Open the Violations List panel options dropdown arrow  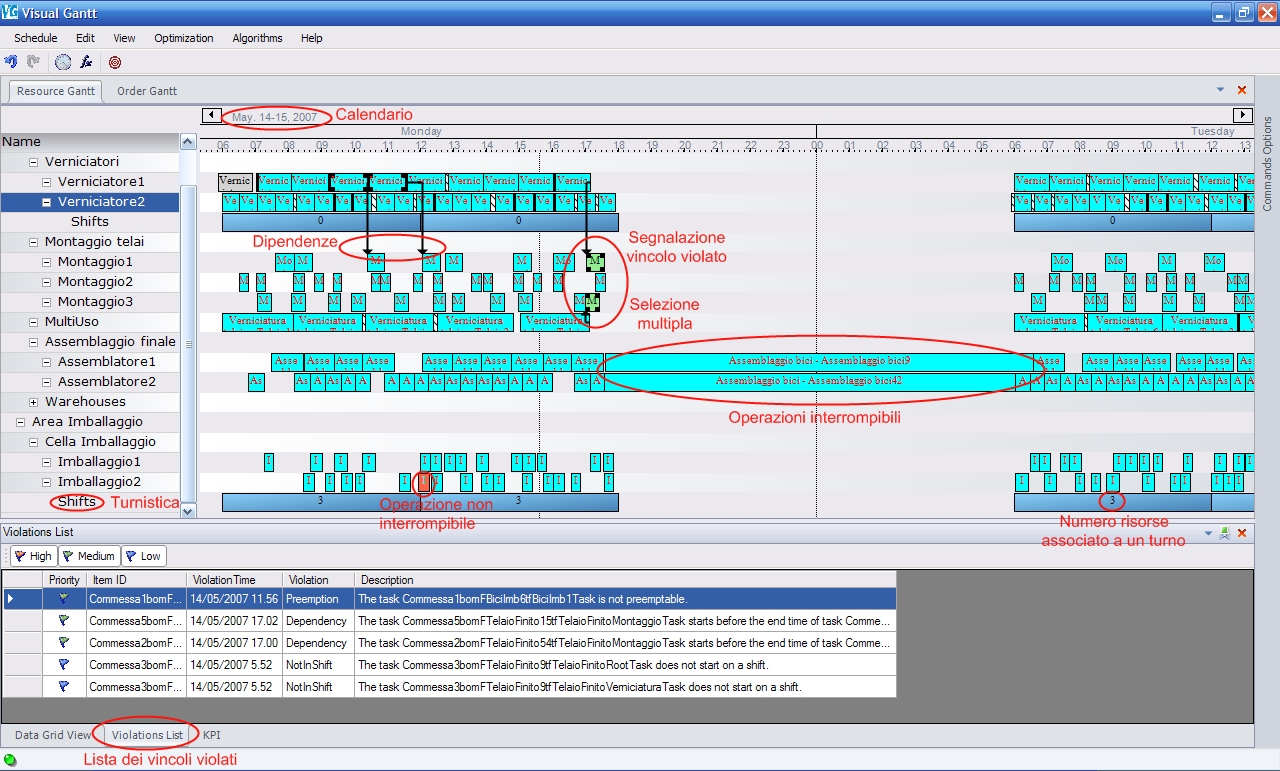(x=1207, y=534)
